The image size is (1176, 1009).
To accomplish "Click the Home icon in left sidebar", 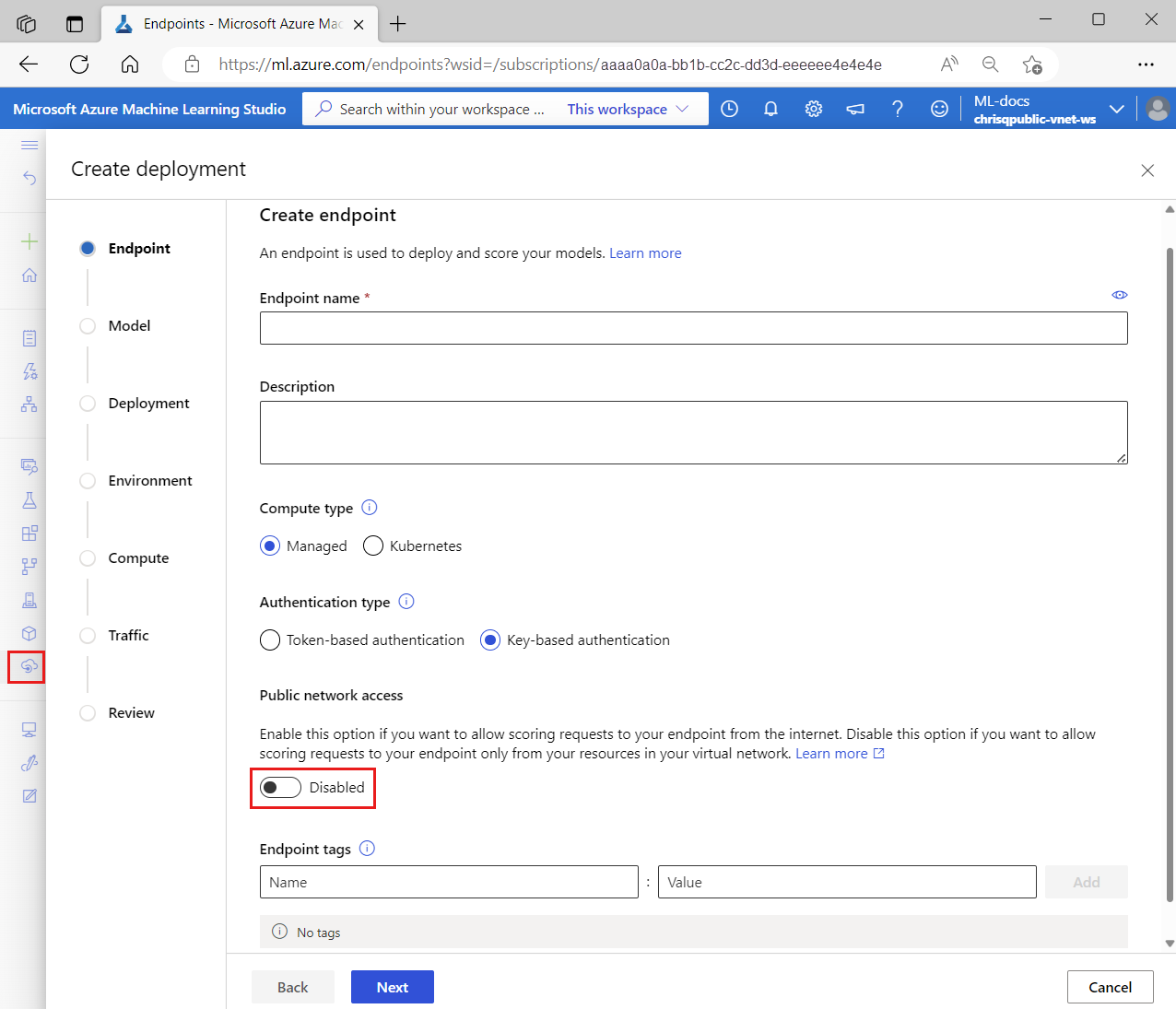I will (x=29, y=276).
